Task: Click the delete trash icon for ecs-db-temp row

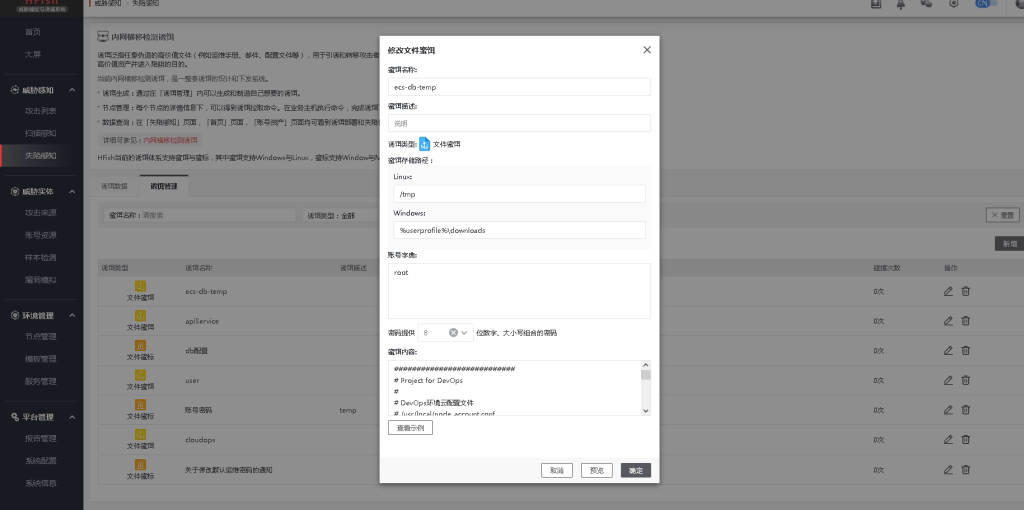Action: point(966,291)
